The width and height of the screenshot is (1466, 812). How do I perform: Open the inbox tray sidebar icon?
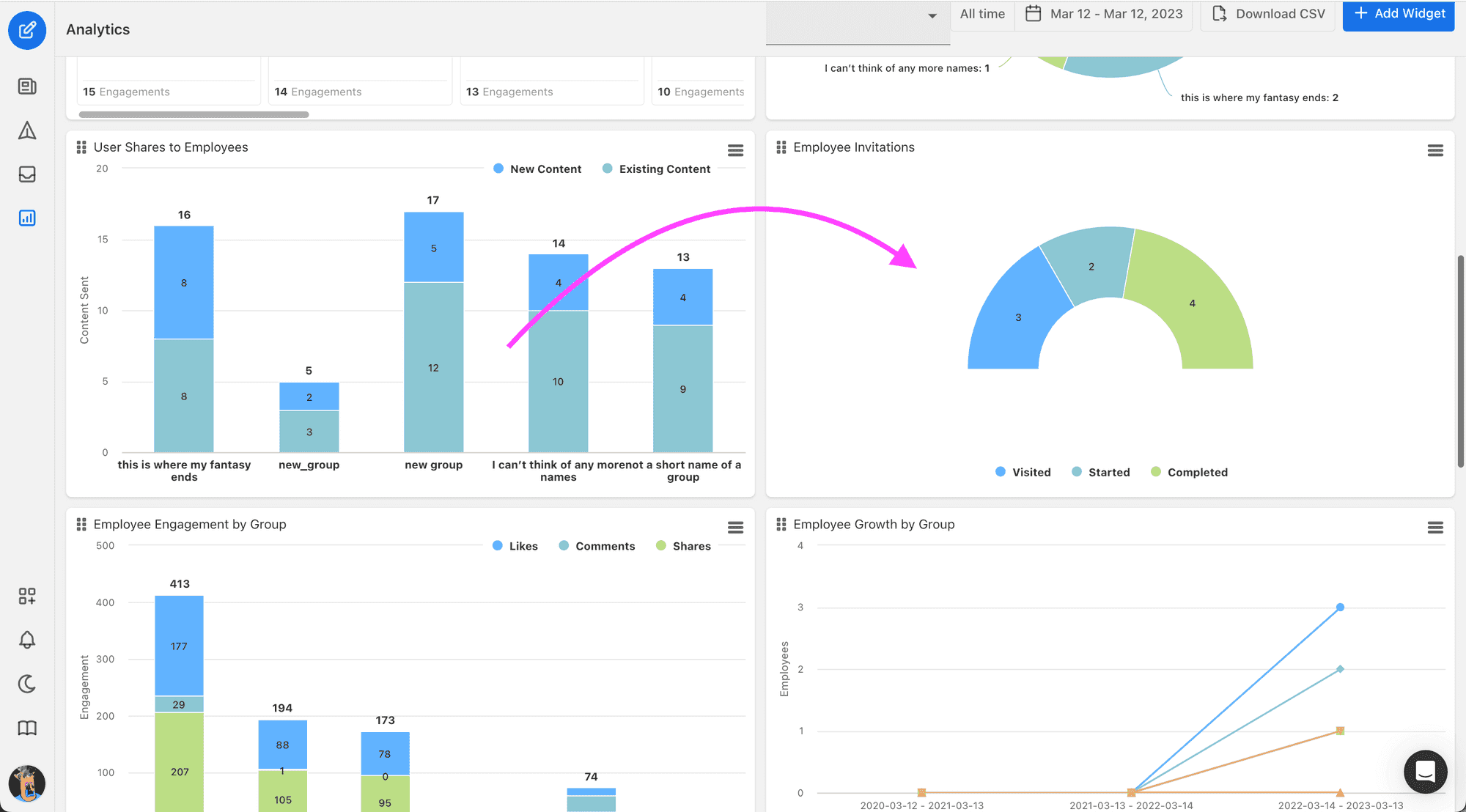(x=27, y=174)
